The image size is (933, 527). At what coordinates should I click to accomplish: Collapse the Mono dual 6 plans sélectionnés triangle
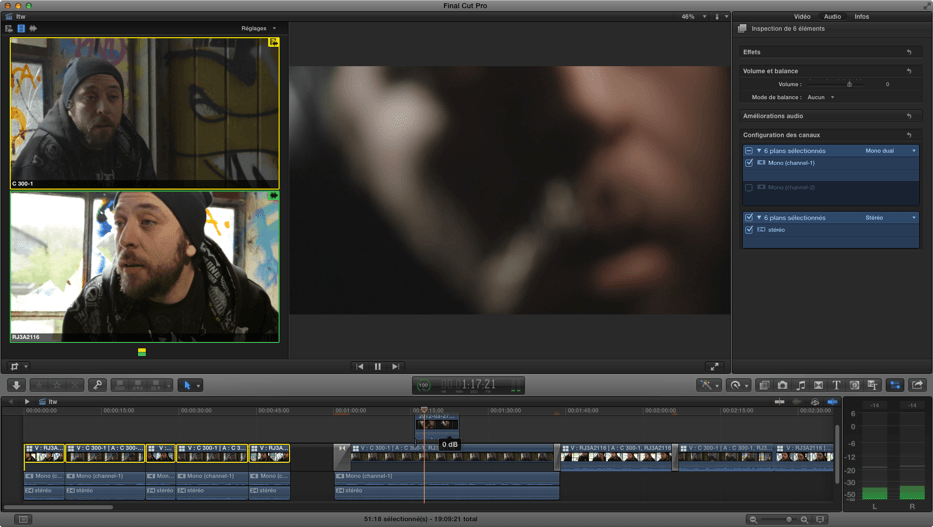(759, 151)
